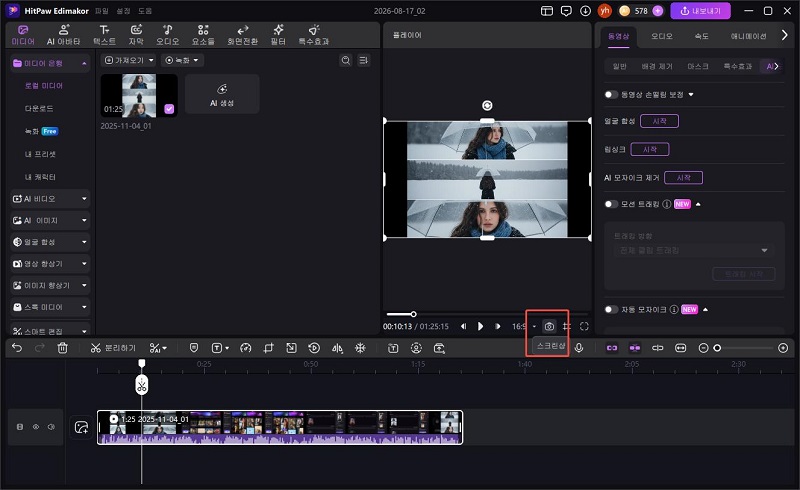Select the crop tool in timeline toolbar
The width and height of the screenshot is (800, 490).
268,348
